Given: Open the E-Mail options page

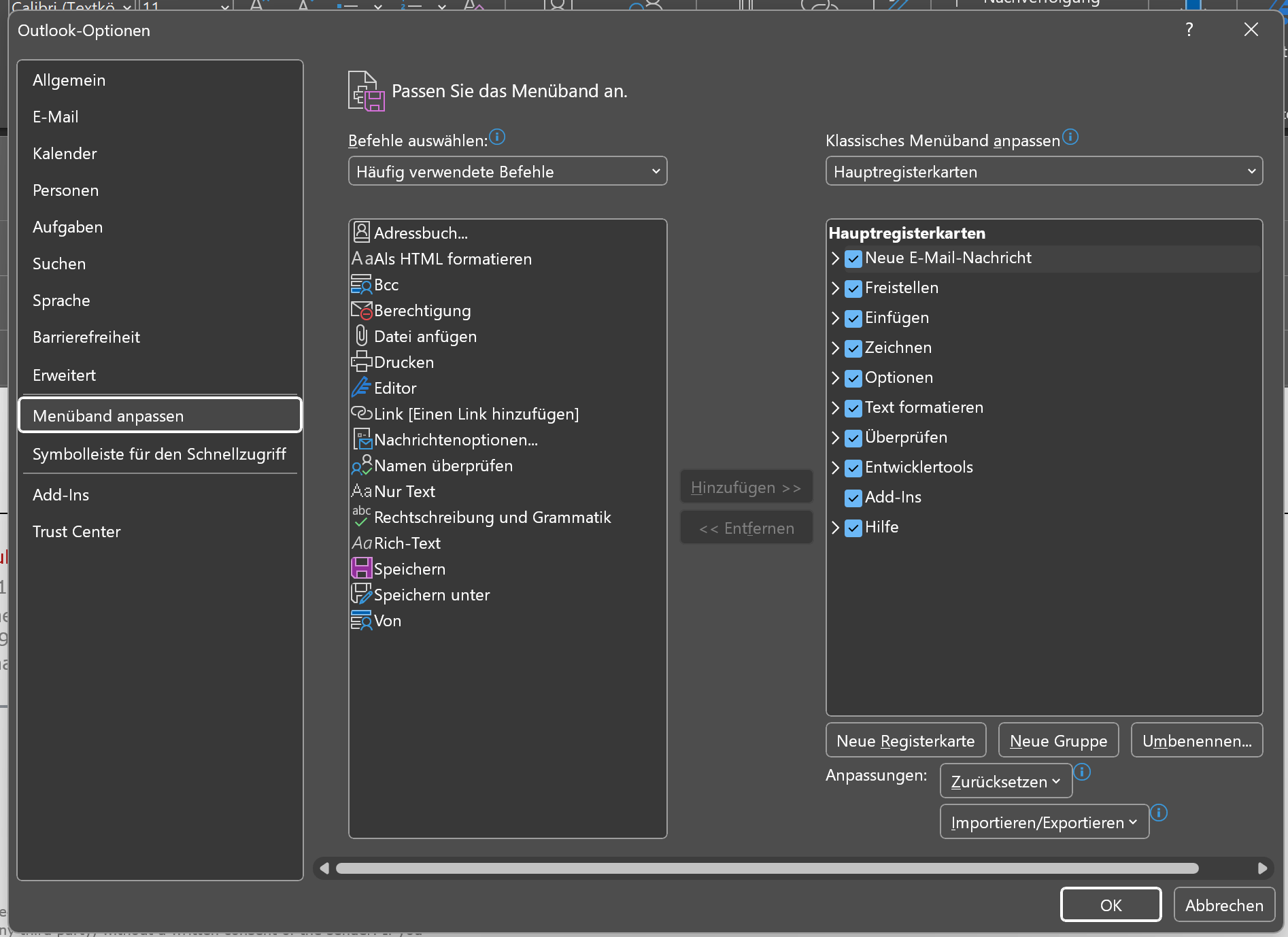Looking at the screenshot, I should pyautogui.click(x=160, y=117).
